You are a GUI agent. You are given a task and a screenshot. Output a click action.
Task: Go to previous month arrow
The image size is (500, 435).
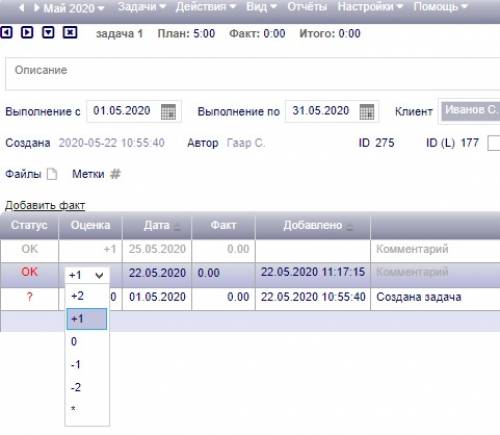pyautogui.click(x=22, y=7)
